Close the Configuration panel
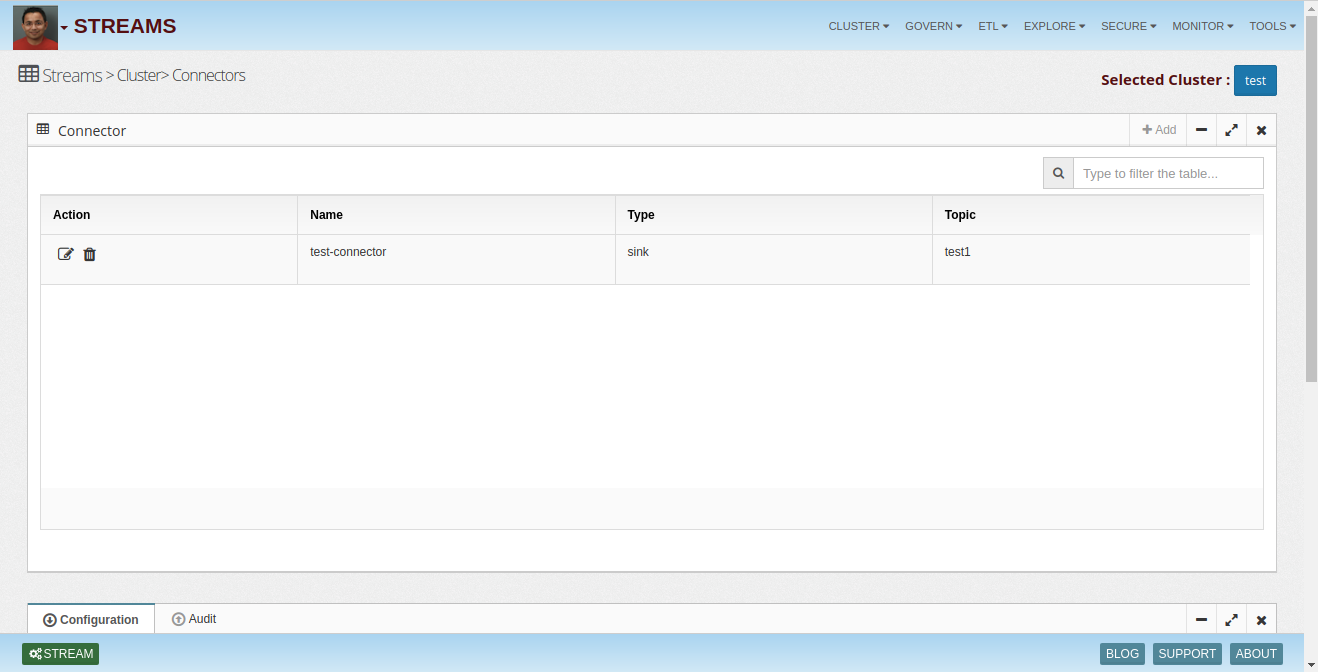 pos(1261,620)
